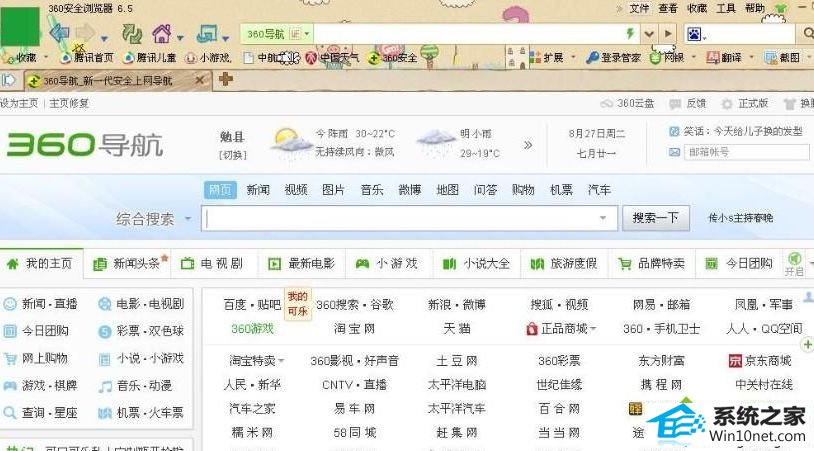Expand the 正品商城 dropdown arrow
The image size is (814, 451).
point(593,329)
